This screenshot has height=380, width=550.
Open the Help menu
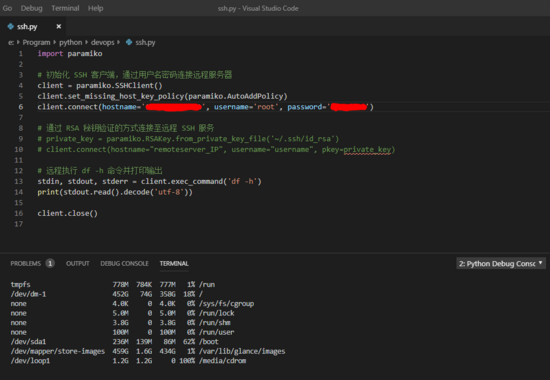[x=95, y=8]
